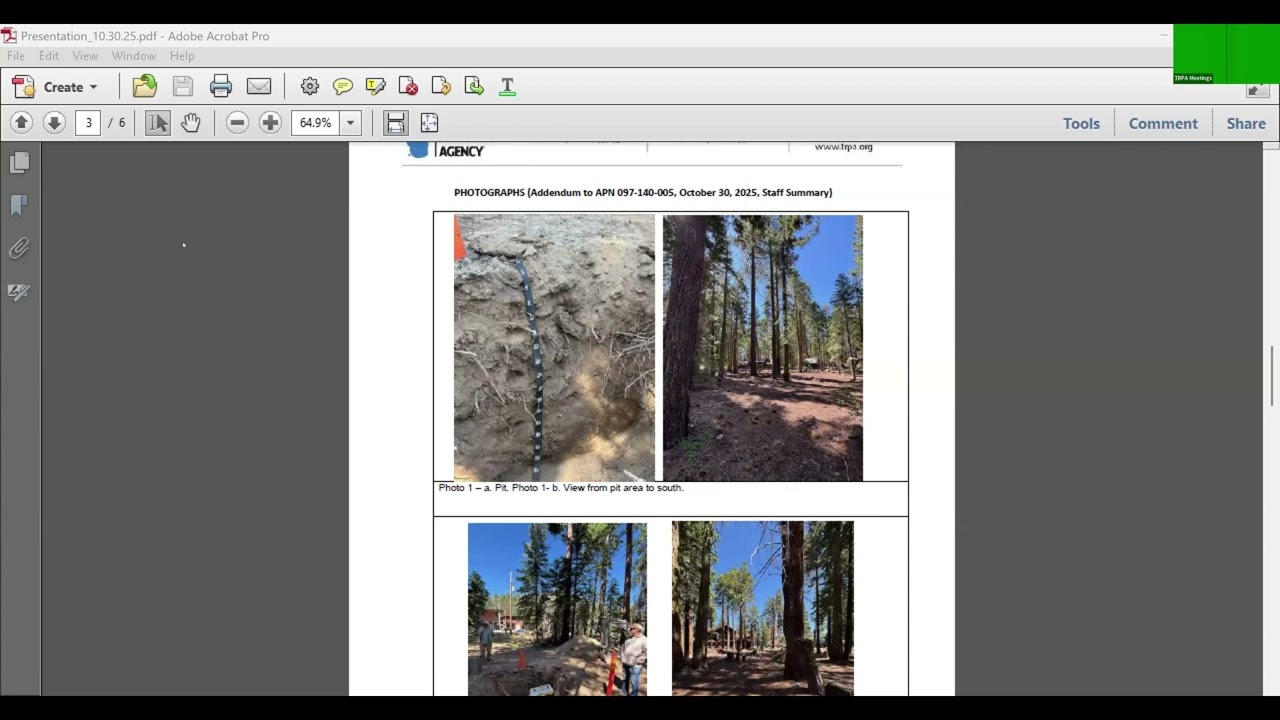Click the caption "Photo 1 – a. Pit."

473,488
